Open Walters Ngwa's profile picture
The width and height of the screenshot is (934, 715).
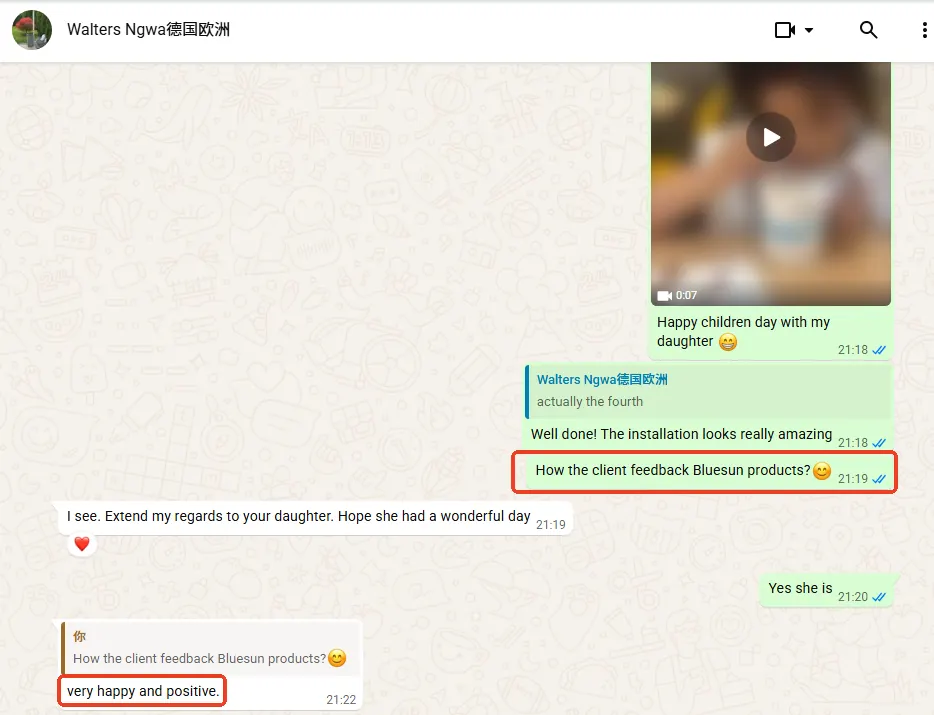tap(32, 30)
